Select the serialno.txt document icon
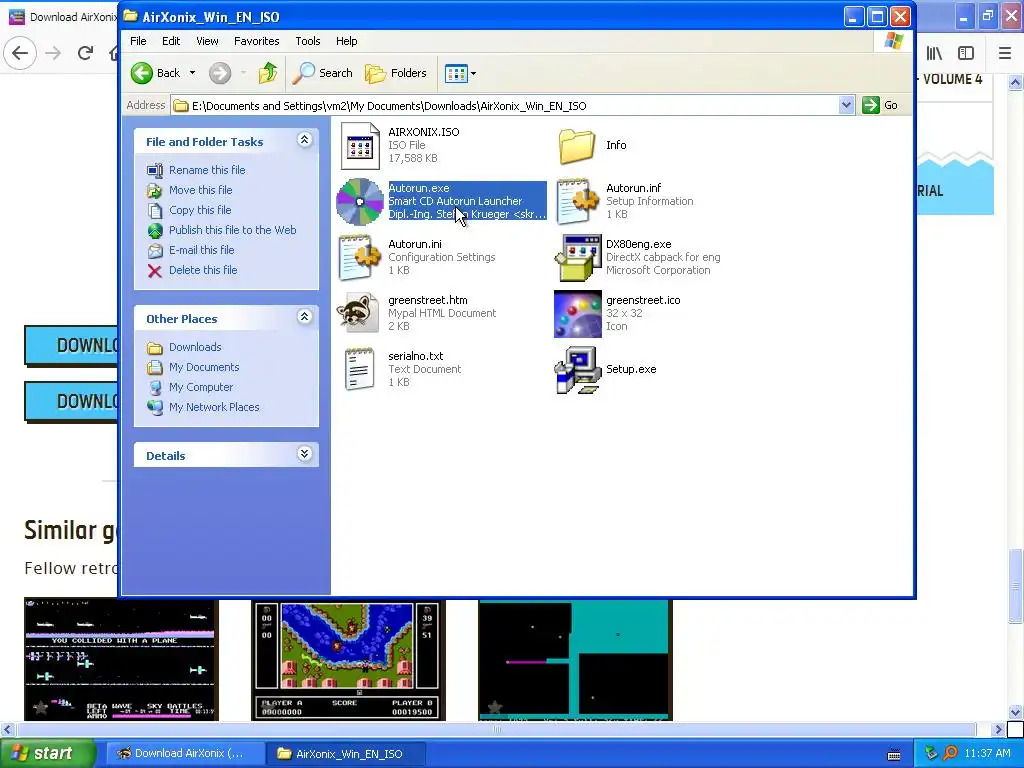The image size is (1024, 768). pyautogui.click(x=360, y=370)
